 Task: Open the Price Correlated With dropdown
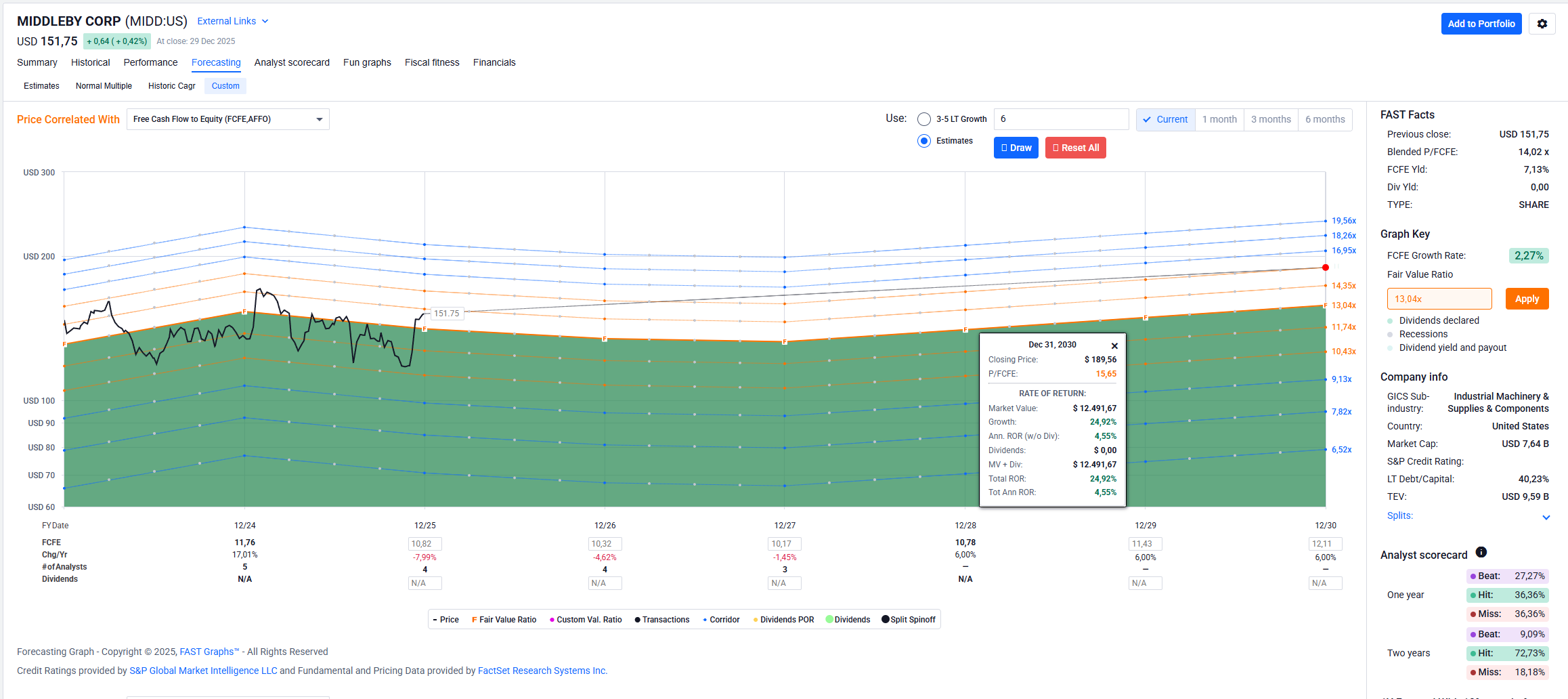[x=227, y=119]
